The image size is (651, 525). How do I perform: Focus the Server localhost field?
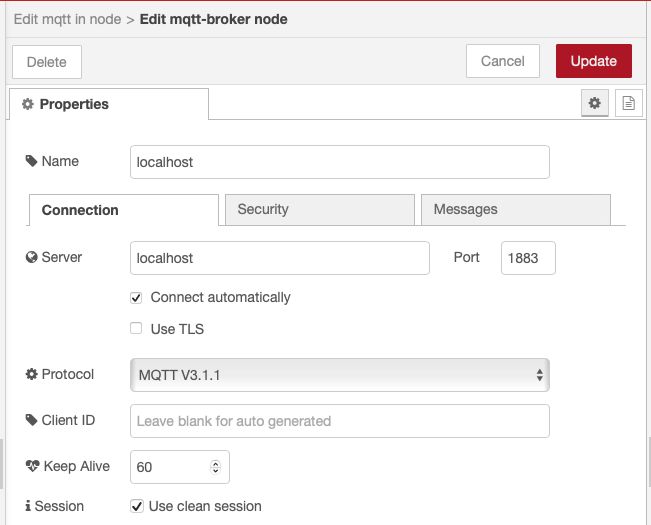[x=280, y=258]
